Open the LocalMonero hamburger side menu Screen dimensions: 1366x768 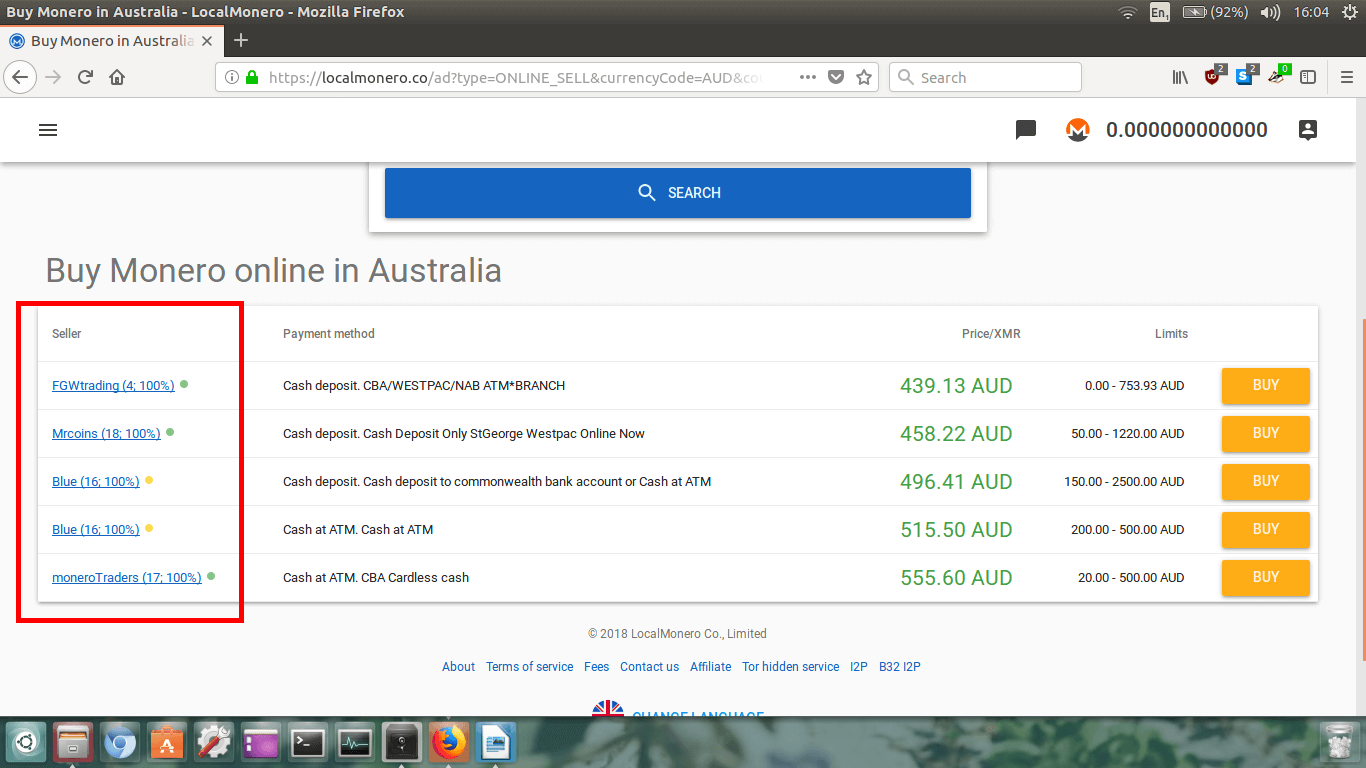click(x=48, y=130)
